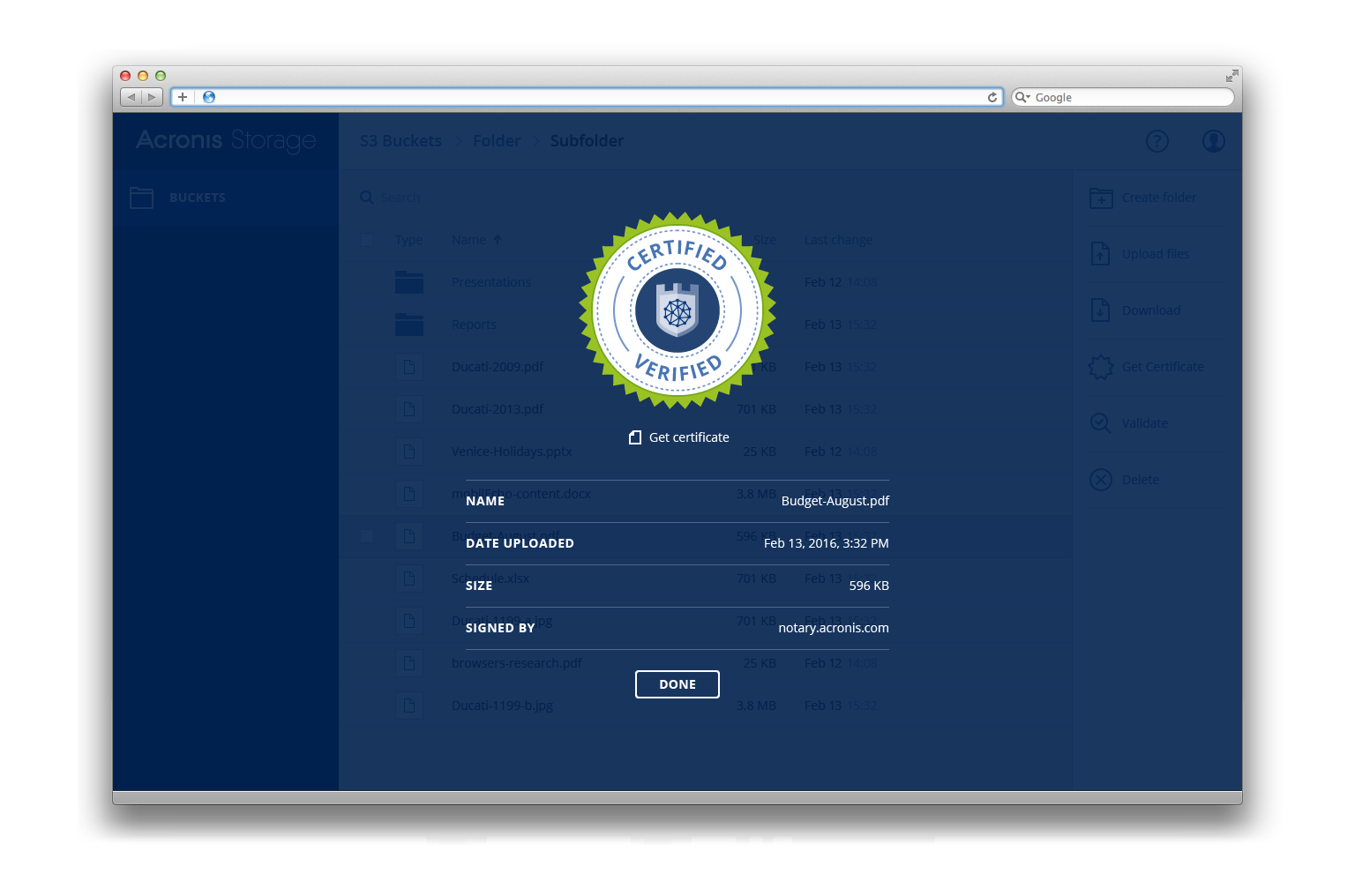Toggle the checkbox of the highlighted file row
The height and width of the screenshot is (896, 1355).
367,536
